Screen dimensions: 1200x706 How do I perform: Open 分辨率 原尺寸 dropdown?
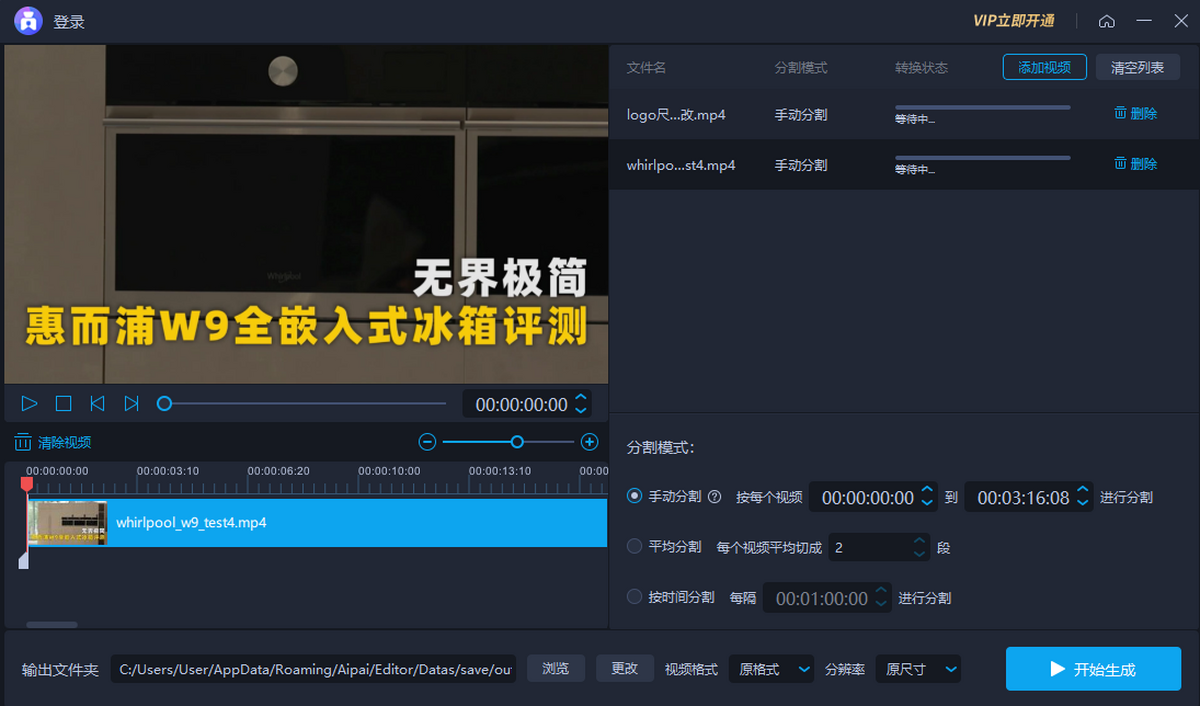coord(918,669)
